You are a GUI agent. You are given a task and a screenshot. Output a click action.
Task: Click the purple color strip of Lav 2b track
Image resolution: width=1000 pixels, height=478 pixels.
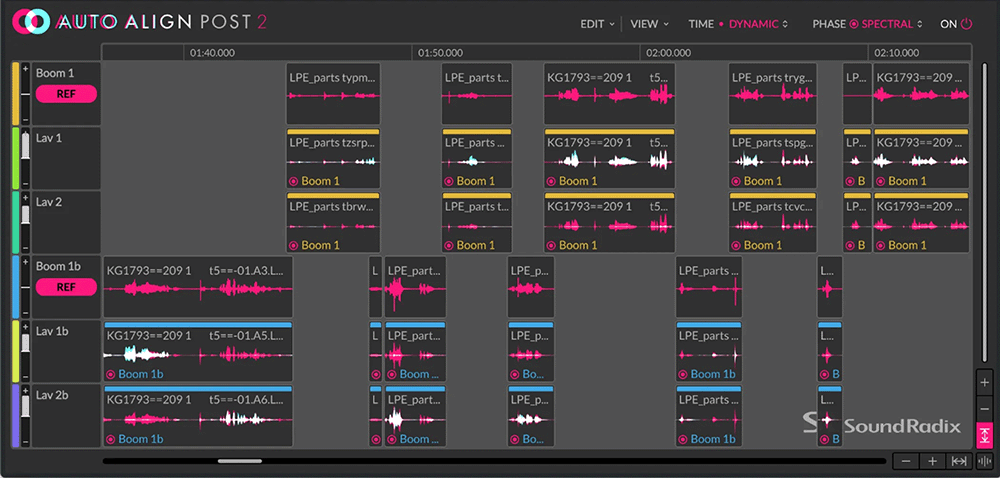(15, 415)
